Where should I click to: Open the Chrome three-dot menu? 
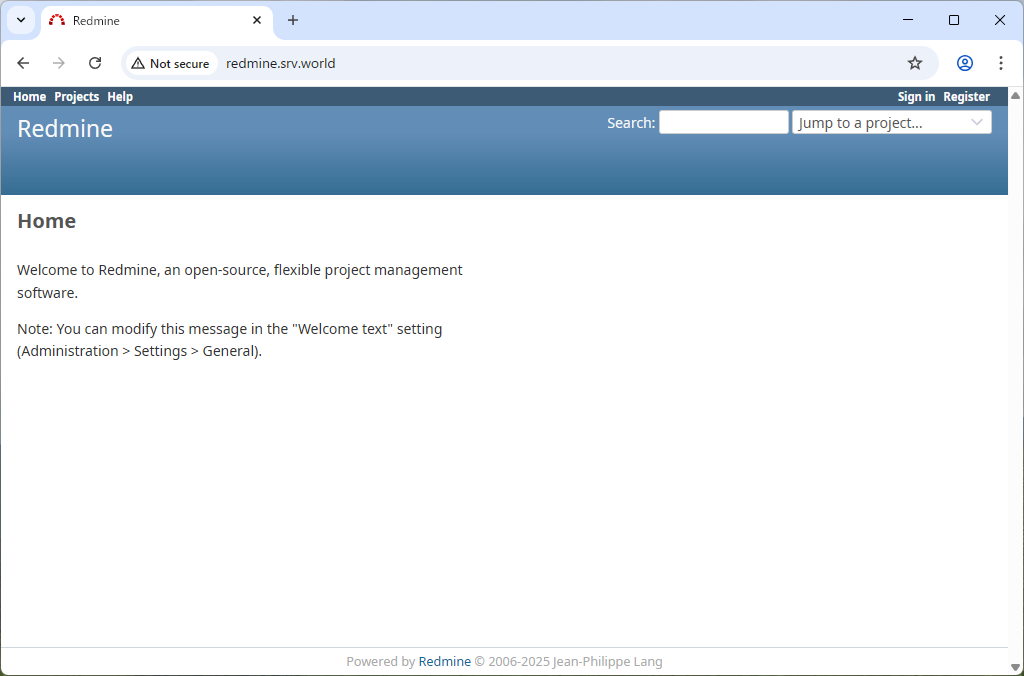(x=1000, y=63)
